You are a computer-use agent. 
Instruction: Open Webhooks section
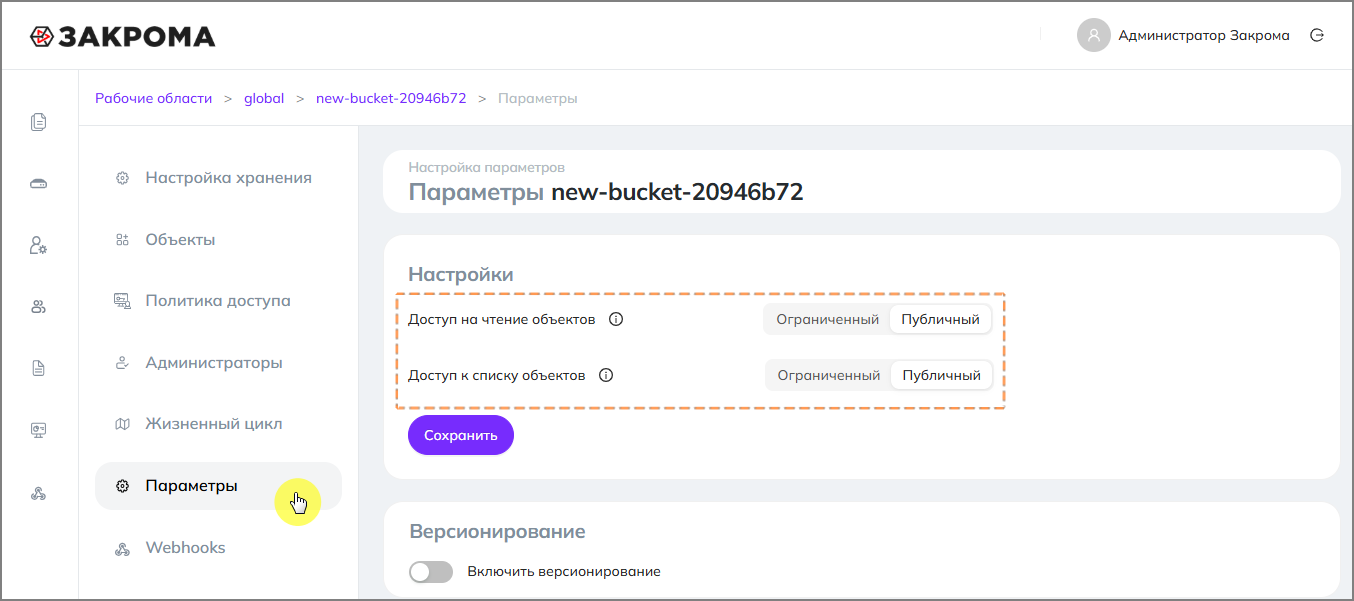point(218,548)
